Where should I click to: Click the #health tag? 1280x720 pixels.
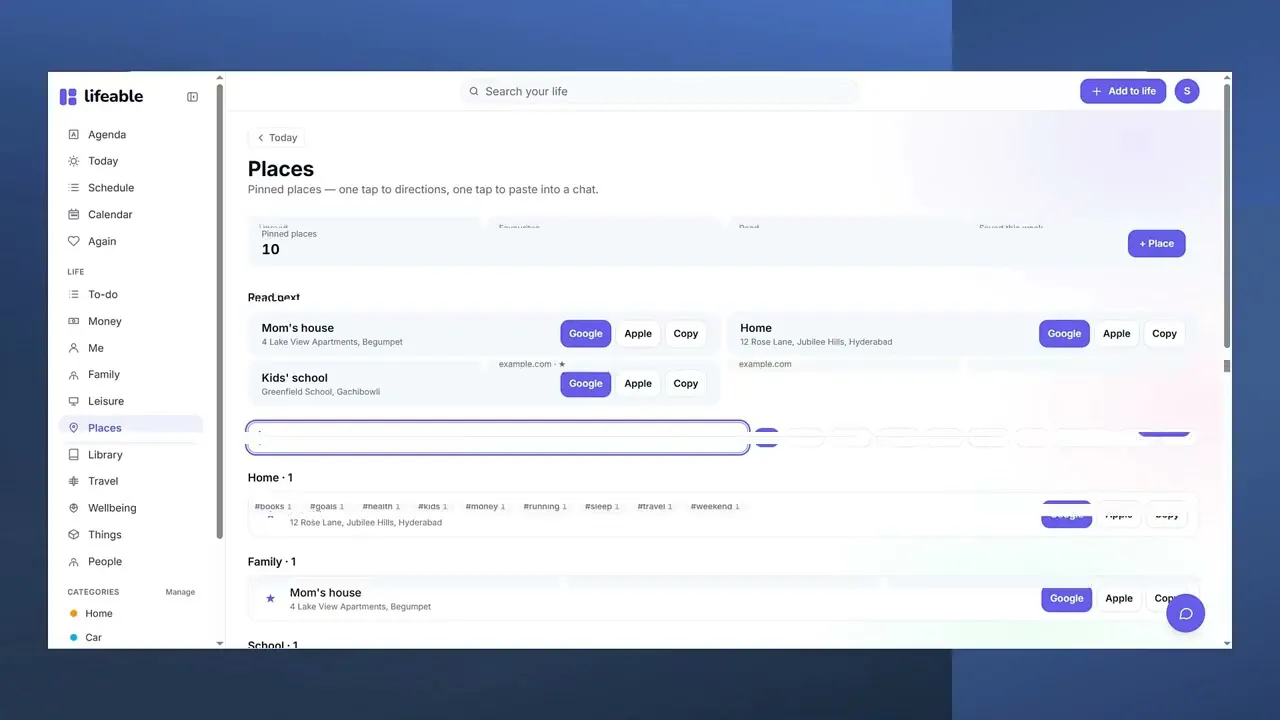tap(381, 507)
